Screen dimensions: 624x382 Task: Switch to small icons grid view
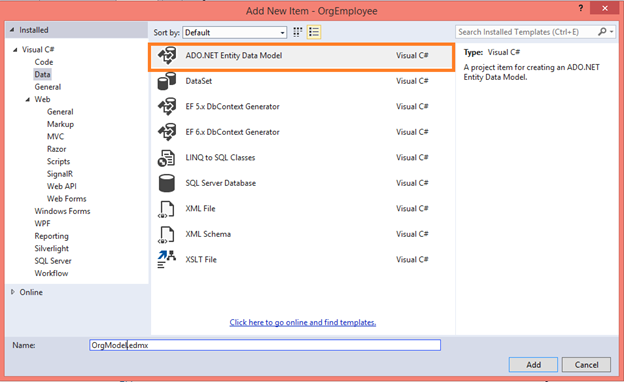tap(298, 32)
